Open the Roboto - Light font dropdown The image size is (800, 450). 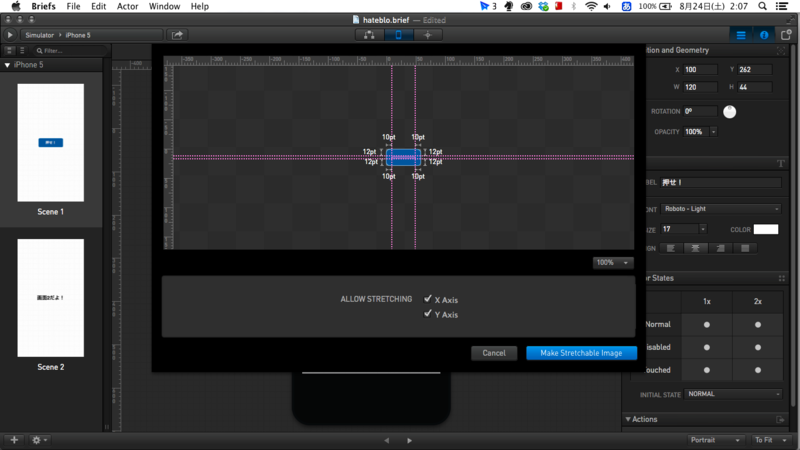(x=721, y=209)
